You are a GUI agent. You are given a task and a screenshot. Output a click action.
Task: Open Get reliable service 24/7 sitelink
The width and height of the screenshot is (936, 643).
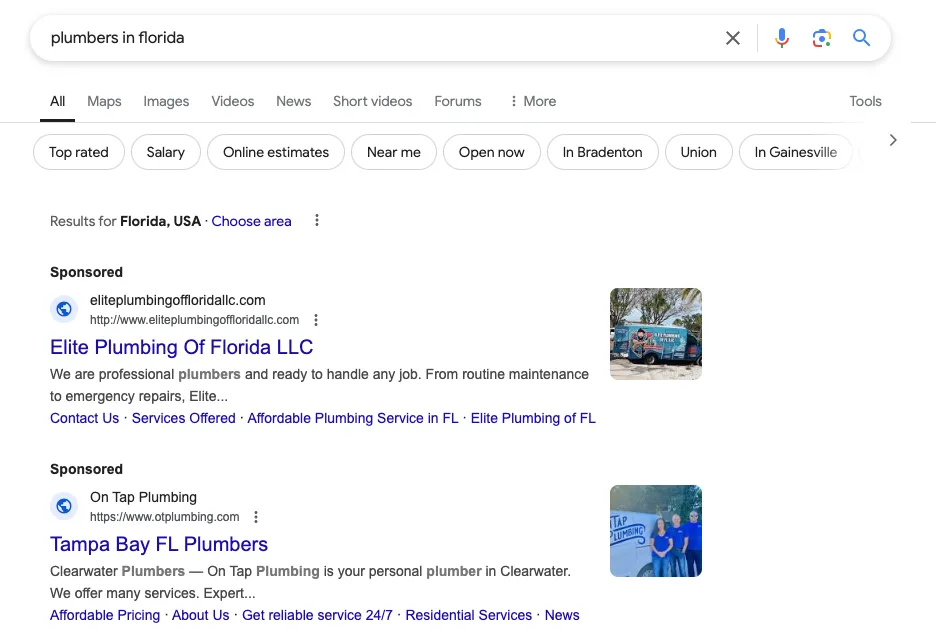[318, 616]
